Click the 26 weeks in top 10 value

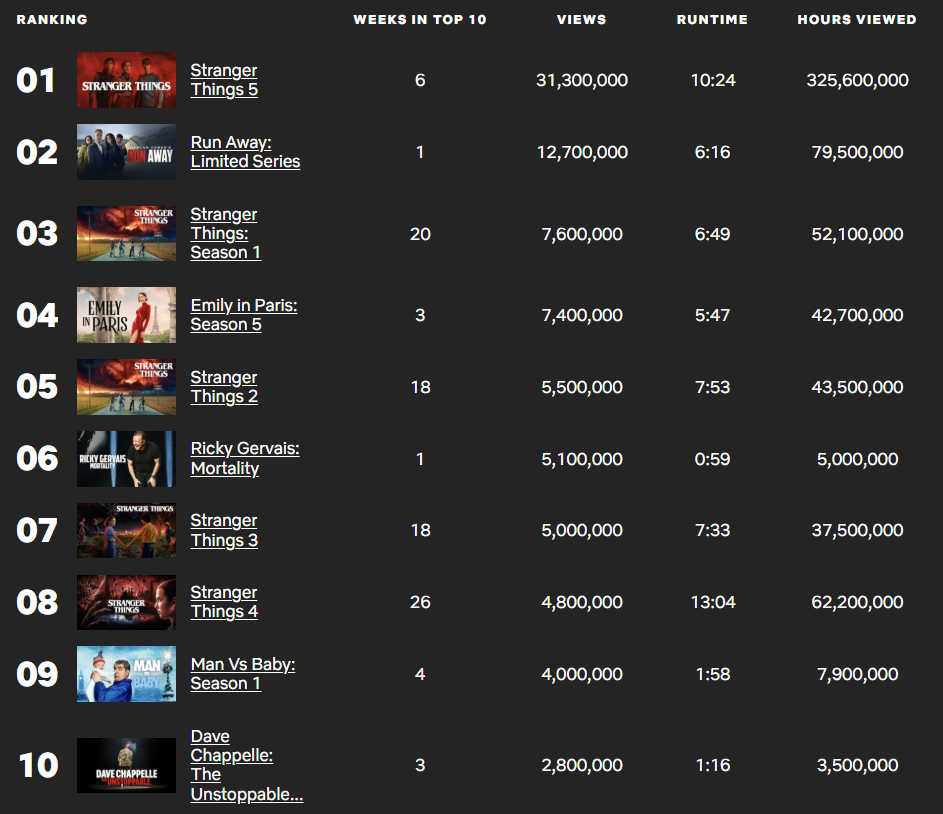(x=420, y=602)
